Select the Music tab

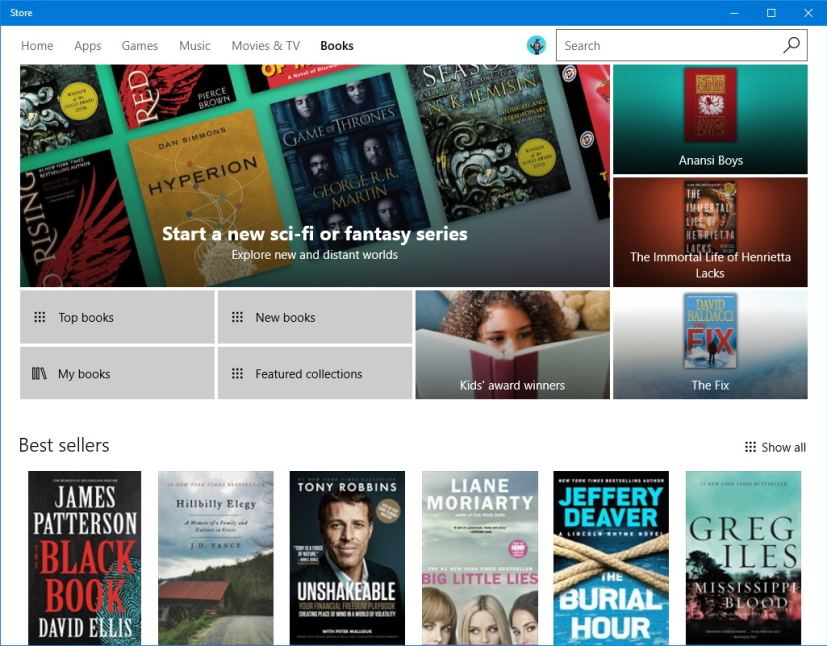tap(195, 46)
